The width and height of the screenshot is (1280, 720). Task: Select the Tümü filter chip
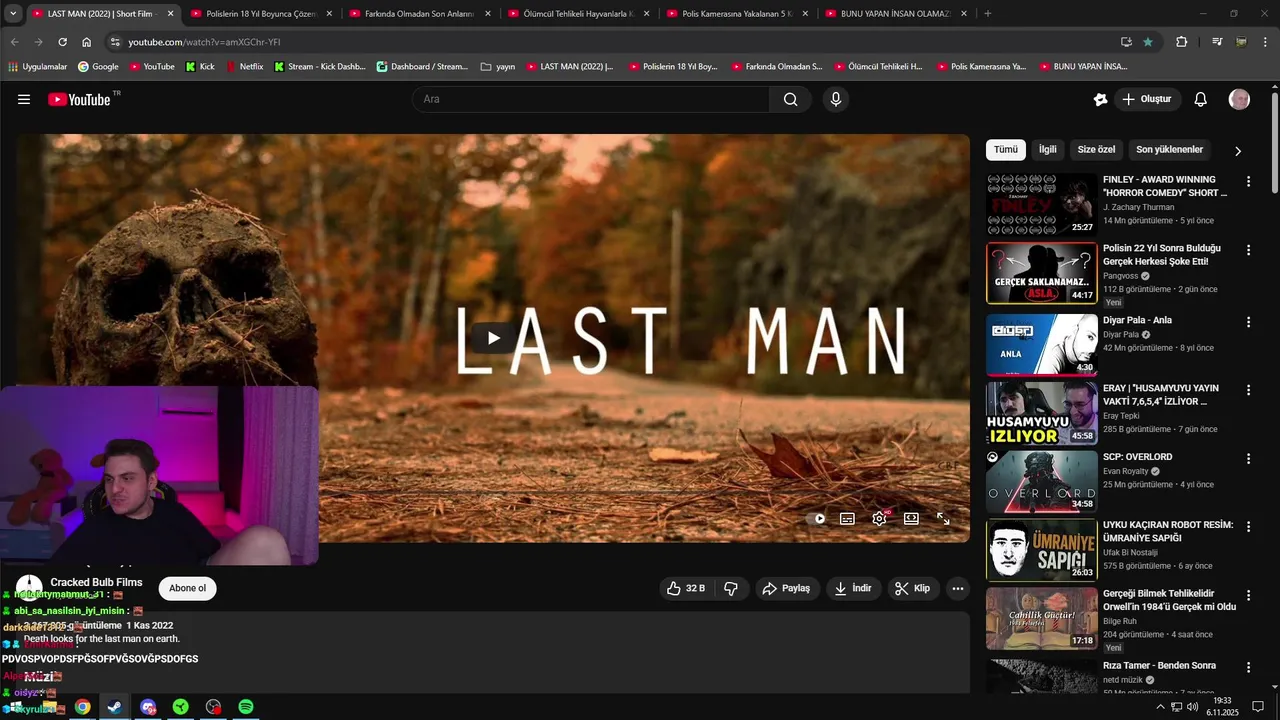(x=1005, y=149)
